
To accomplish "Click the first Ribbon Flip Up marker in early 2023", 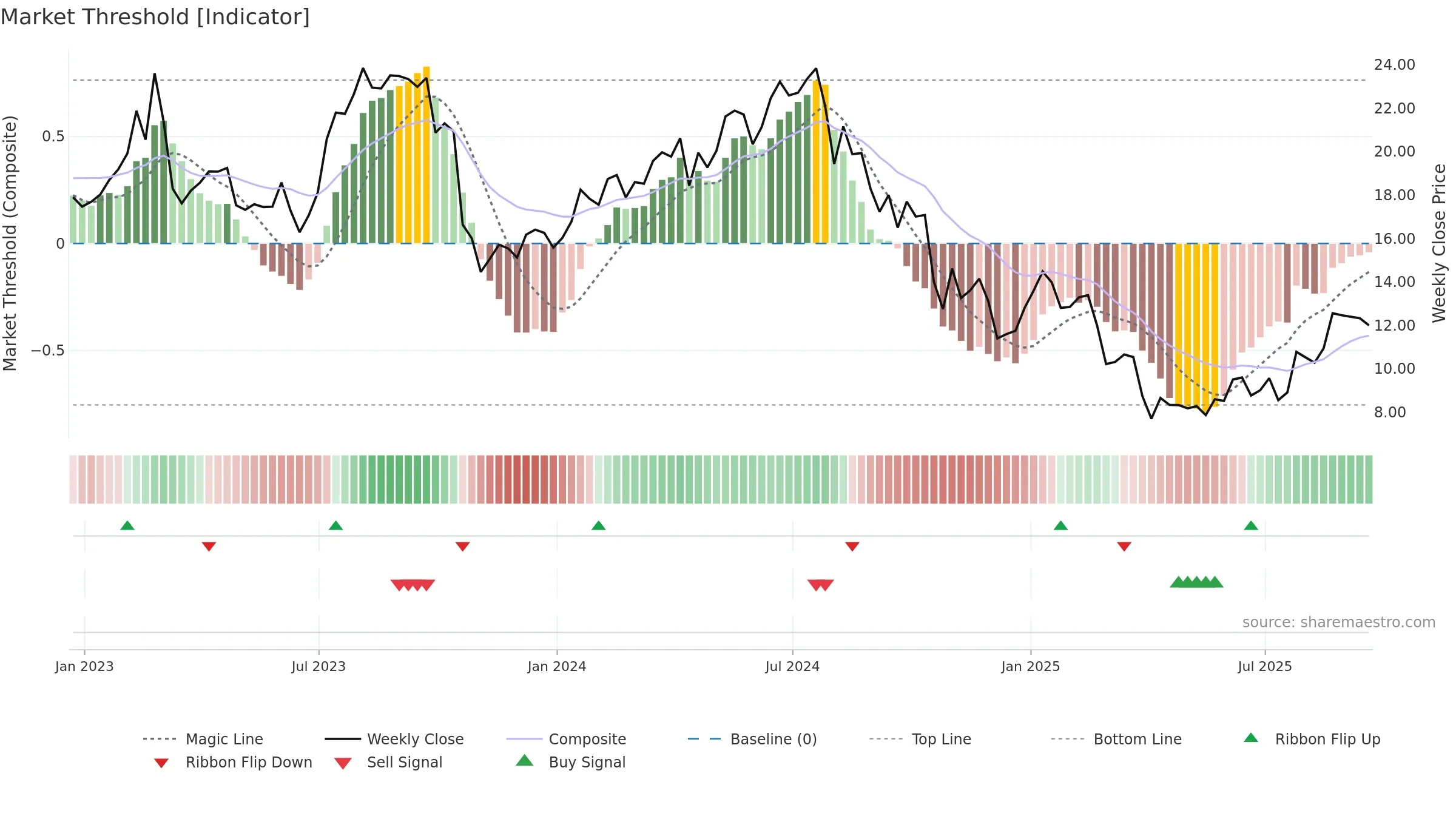I will tap(127, 525).
